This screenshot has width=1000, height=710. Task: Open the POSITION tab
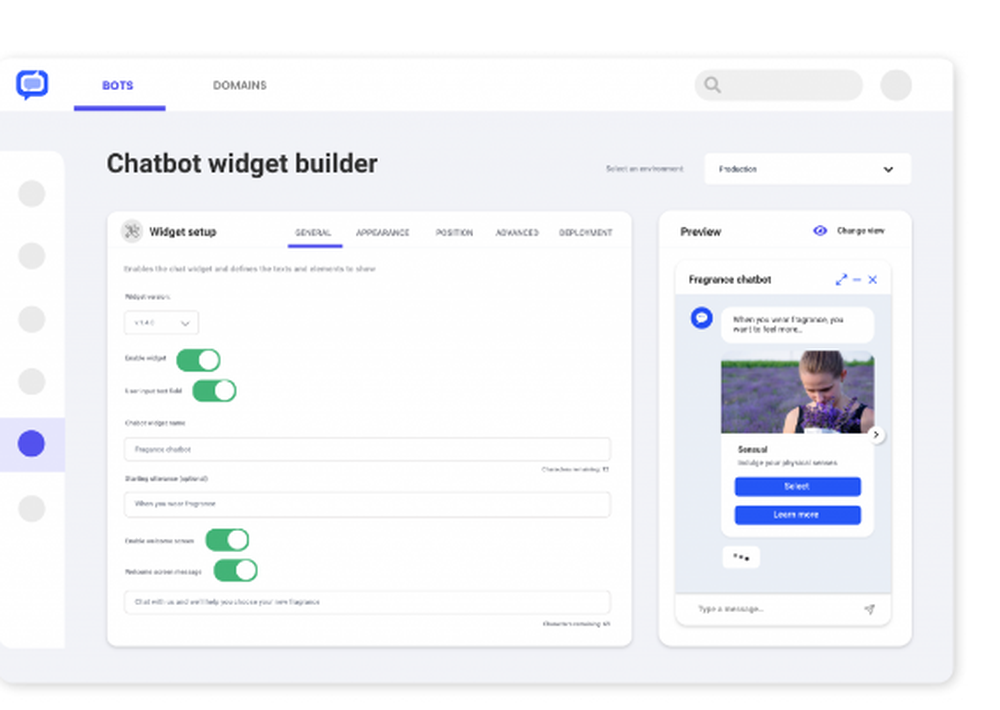pyautogui.click(x=454, y=233)
